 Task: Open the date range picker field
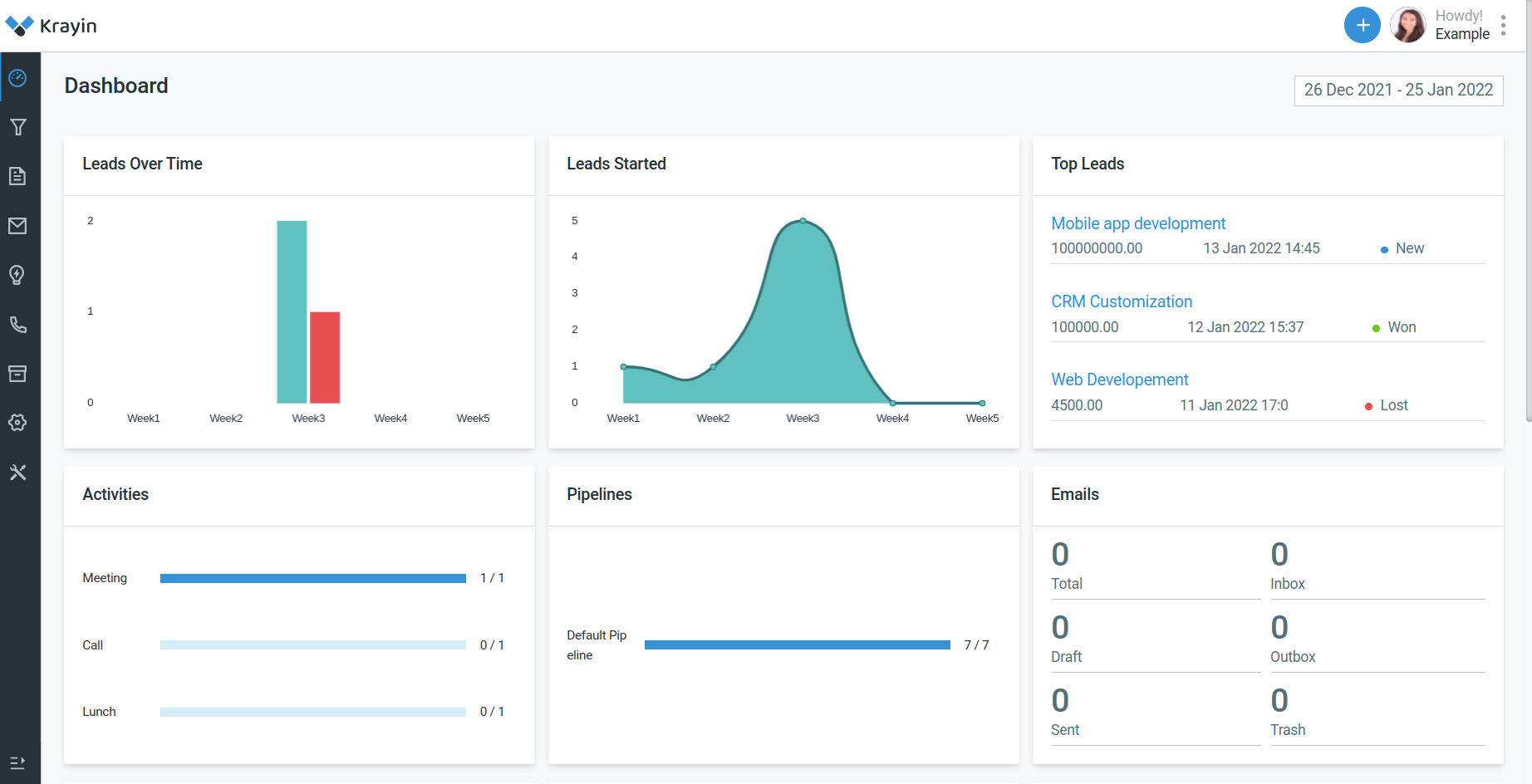(x=1398, y=91)
